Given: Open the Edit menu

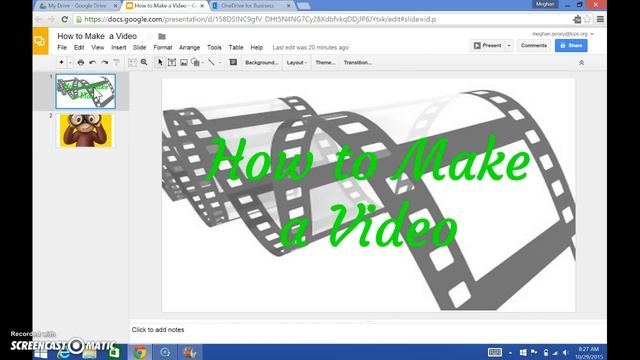Looking at the screenshot, I should coord(79,47).
